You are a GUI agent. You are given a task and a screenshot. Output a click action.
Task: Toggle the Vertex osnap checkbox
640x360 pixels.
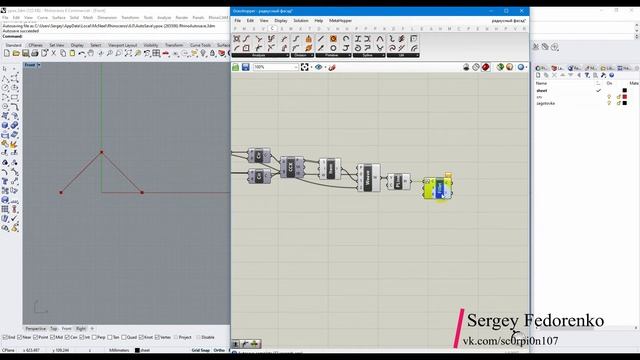click(x=158, y=338)
